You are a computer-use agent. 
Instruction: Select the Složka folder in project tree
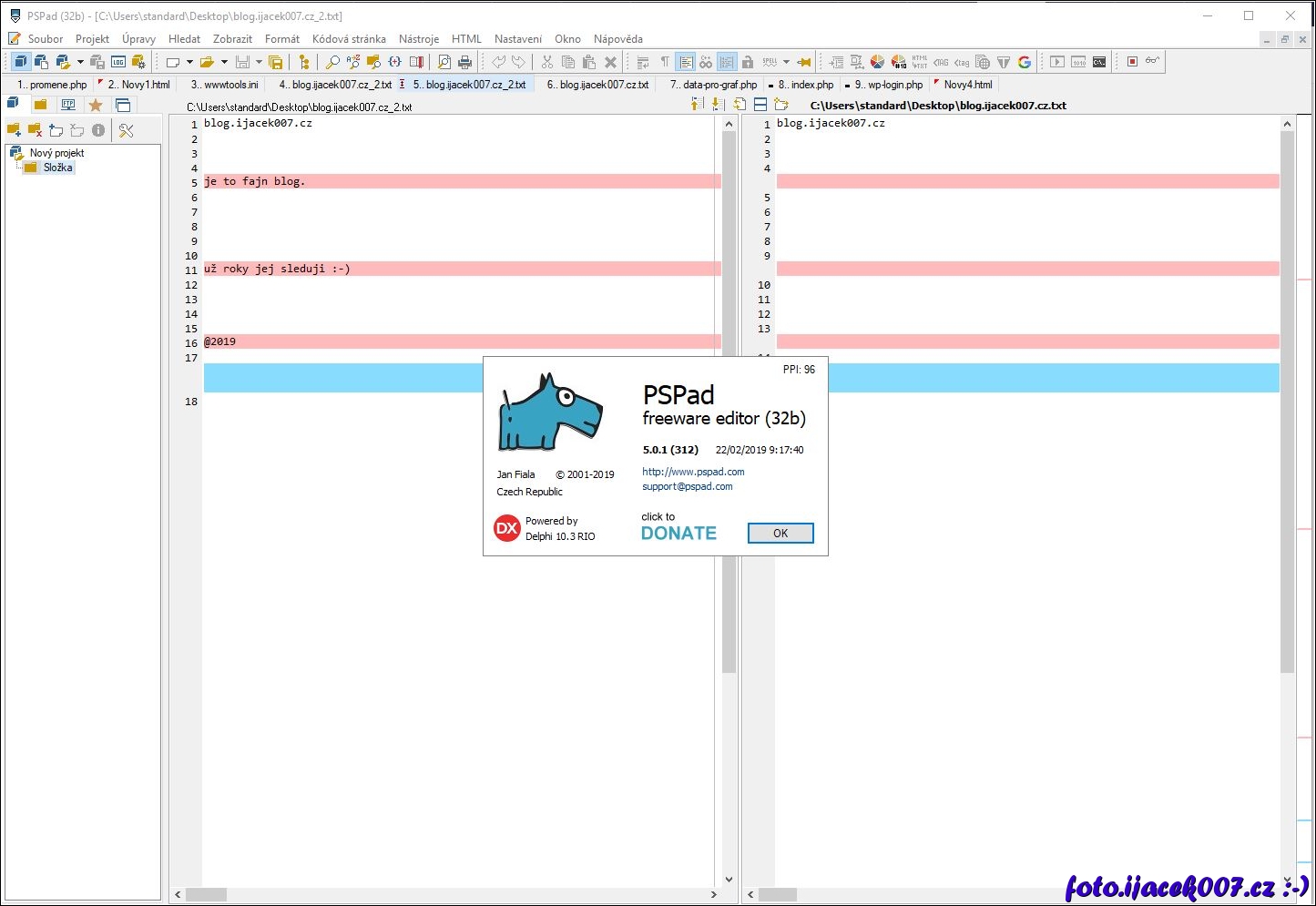pyautogui.click(x=57, y=168)
